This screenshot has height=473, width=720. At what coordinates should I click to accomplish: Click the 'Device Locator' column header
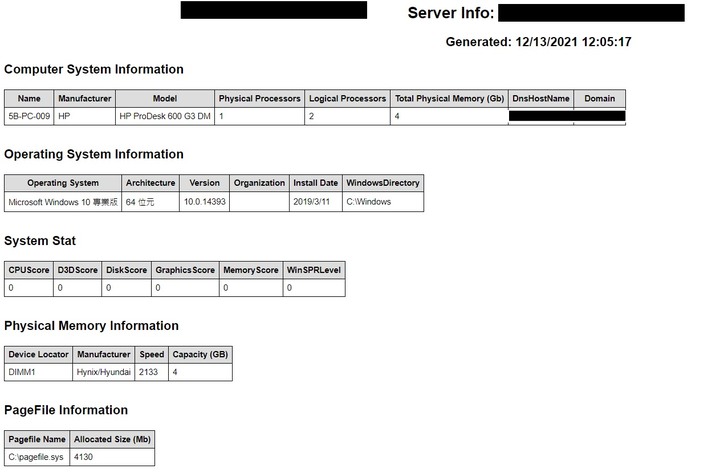click(39, 355)
